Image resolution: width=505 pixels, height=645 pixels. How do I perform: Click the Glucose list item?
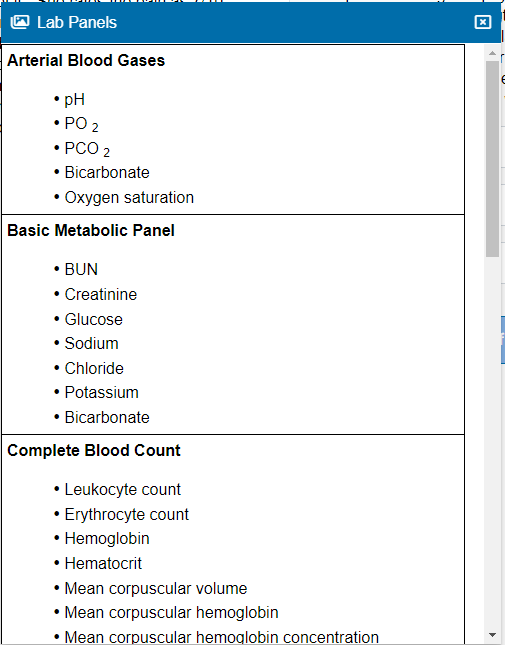[x=93, y=319]
